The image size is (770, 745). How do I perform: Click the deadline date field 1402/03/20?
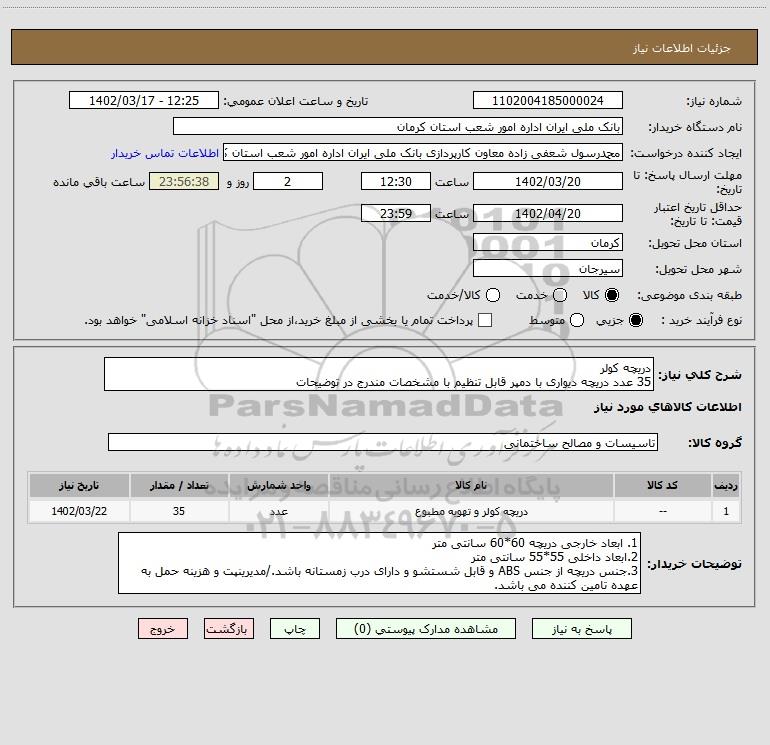tap(548, 181)
